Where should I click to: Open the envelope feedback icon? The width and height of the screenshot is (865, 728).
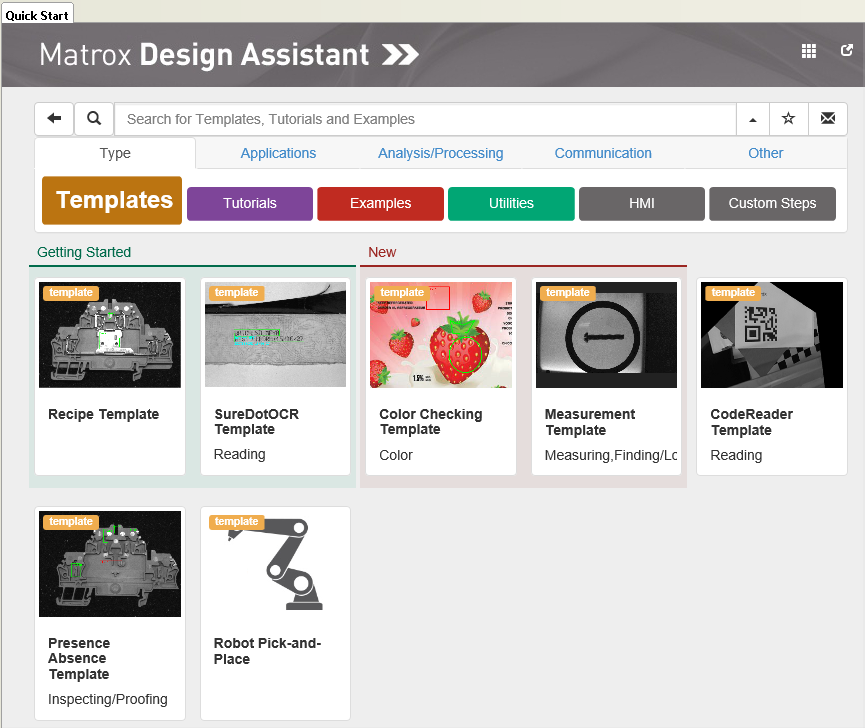pos(828,118)
